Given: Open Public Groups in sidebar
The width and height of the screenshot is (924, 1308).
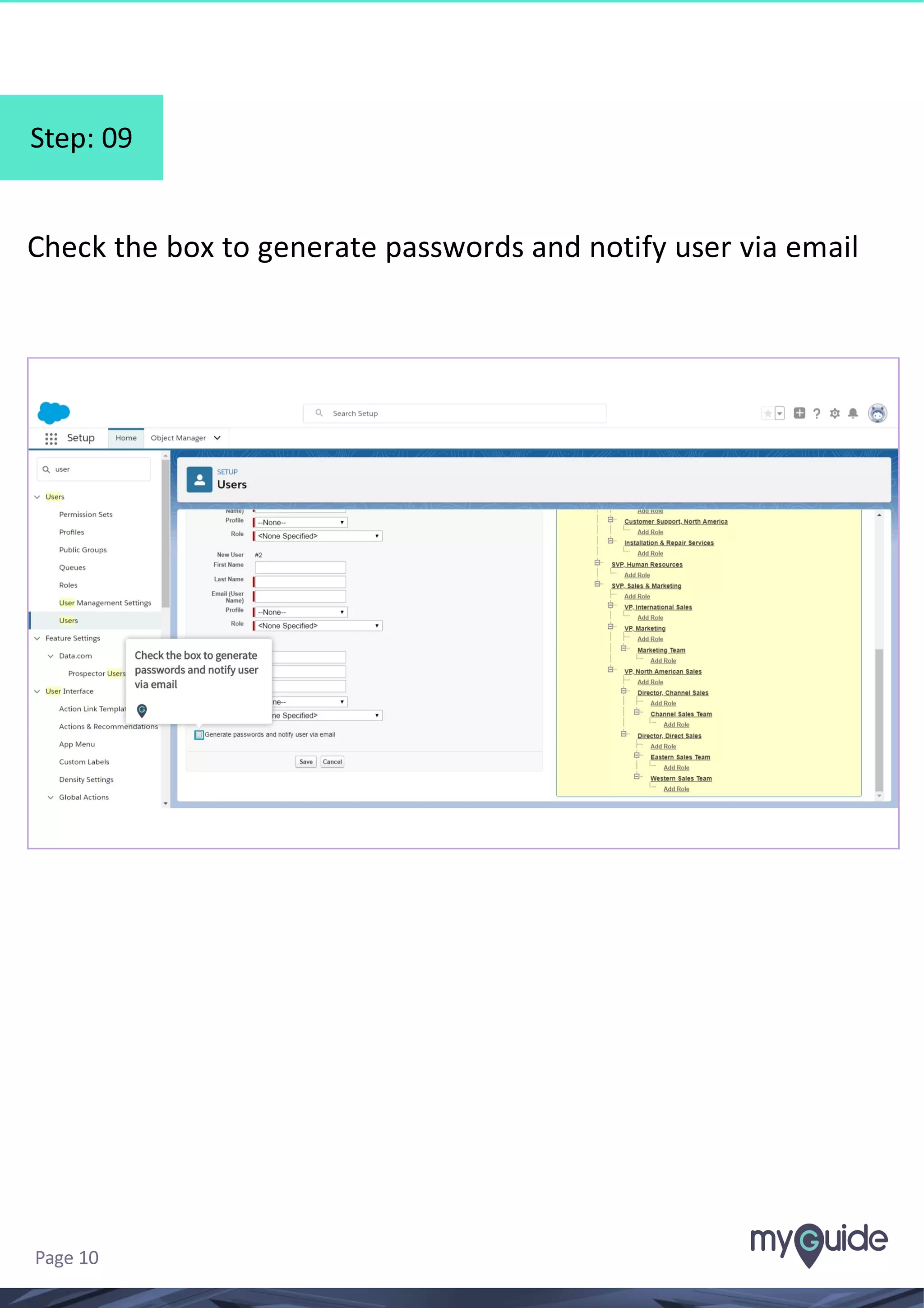Looking at the screenshot, I should tap(83, 550).
